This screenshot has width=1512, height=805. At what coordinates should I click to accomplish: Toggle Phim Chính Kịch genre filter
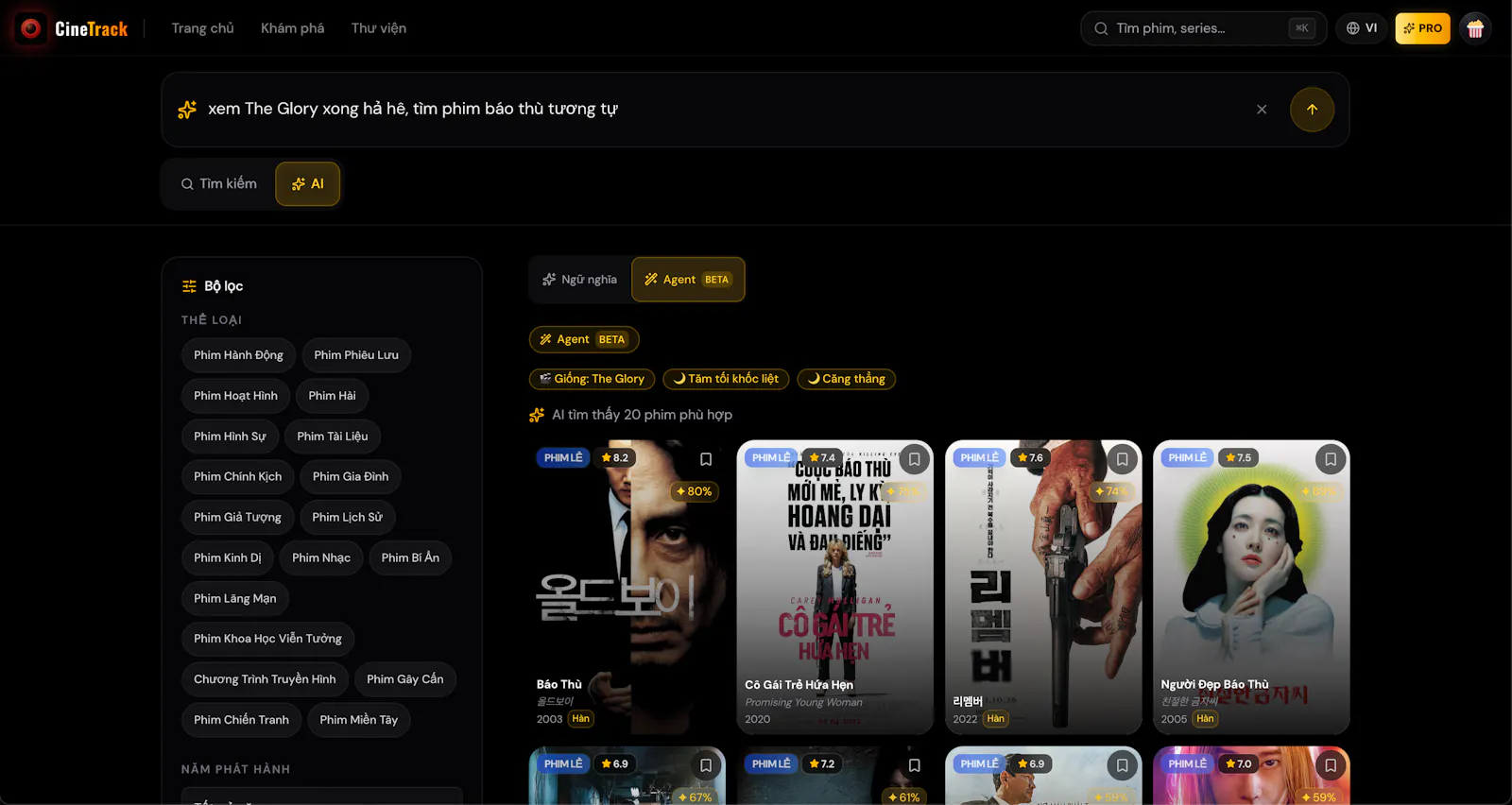[237, 477]
